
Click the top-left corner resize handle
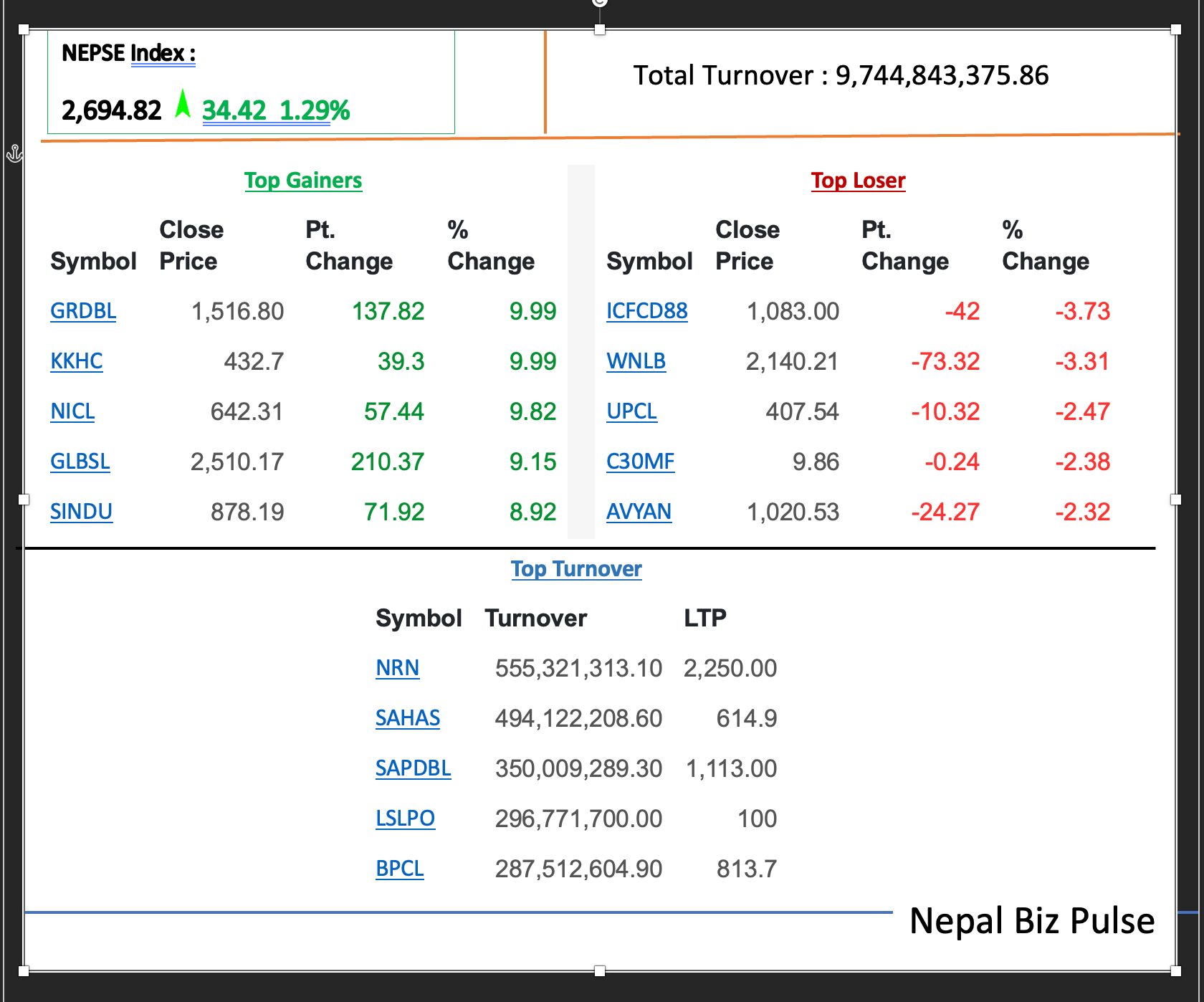24,29
